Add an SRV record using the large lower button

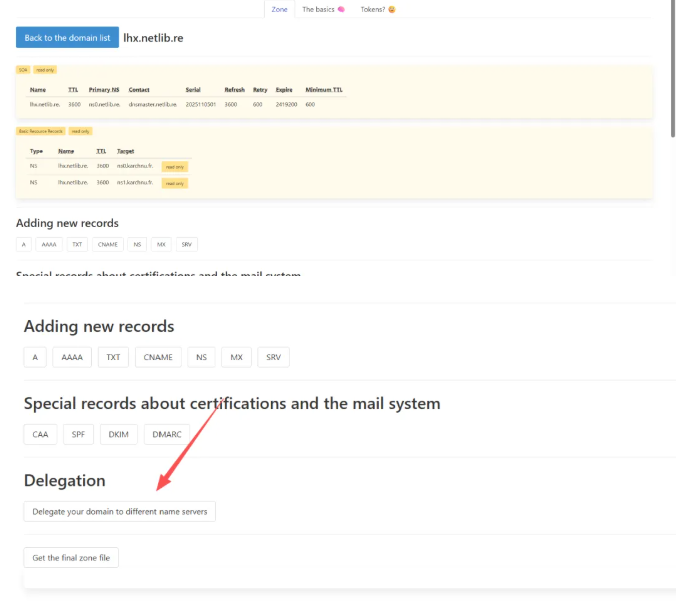click(273, 357)
